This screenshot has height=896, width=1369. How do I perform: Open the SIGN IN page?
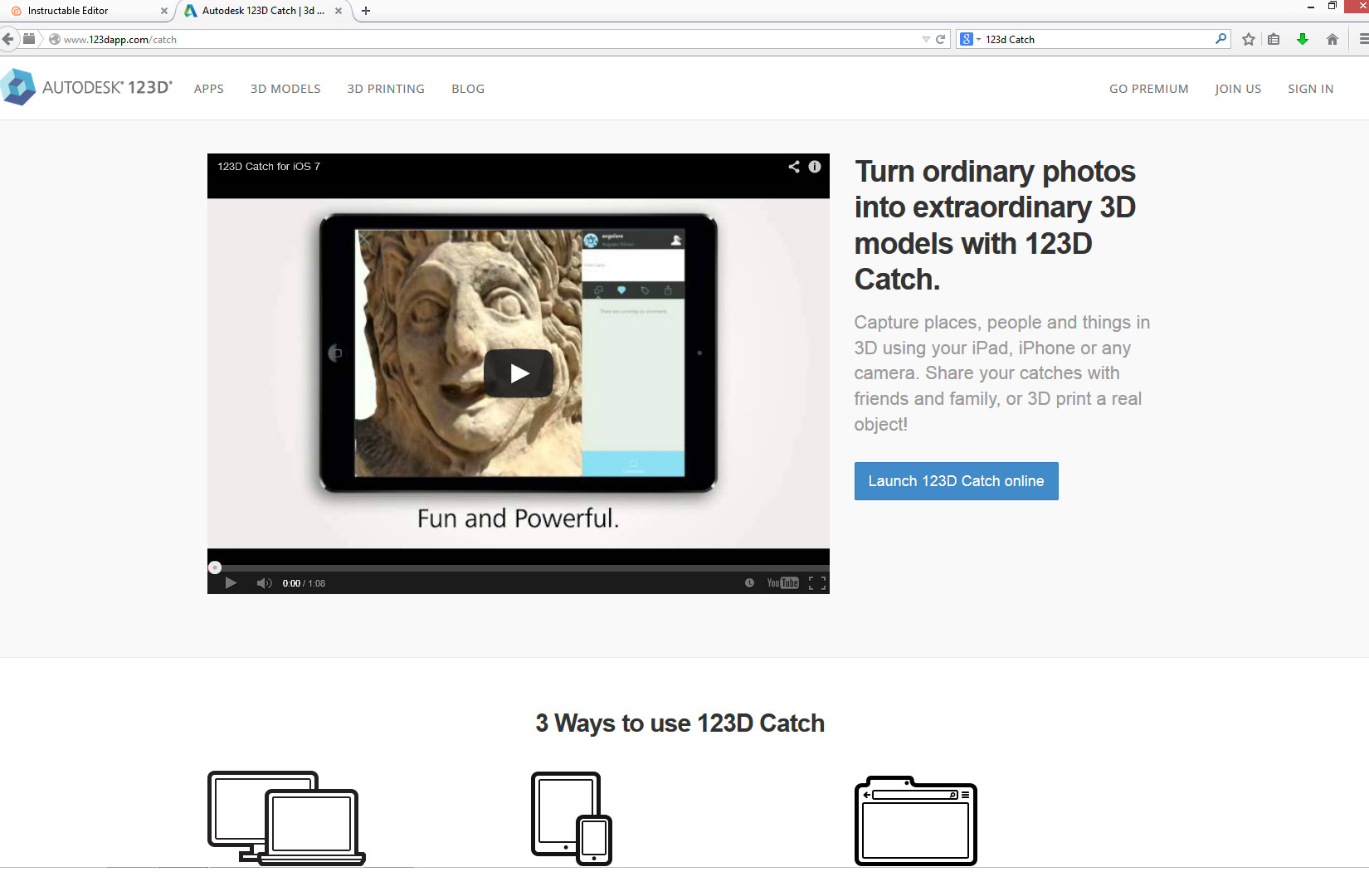pos(1310,89)
